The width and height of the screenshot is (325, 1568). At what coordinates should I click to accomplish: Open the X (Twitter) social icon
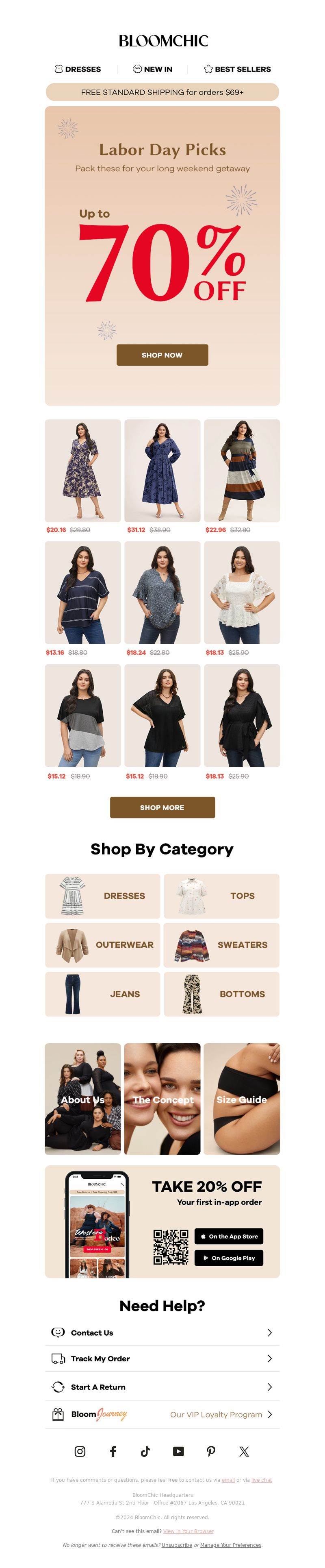point(244,1451)
